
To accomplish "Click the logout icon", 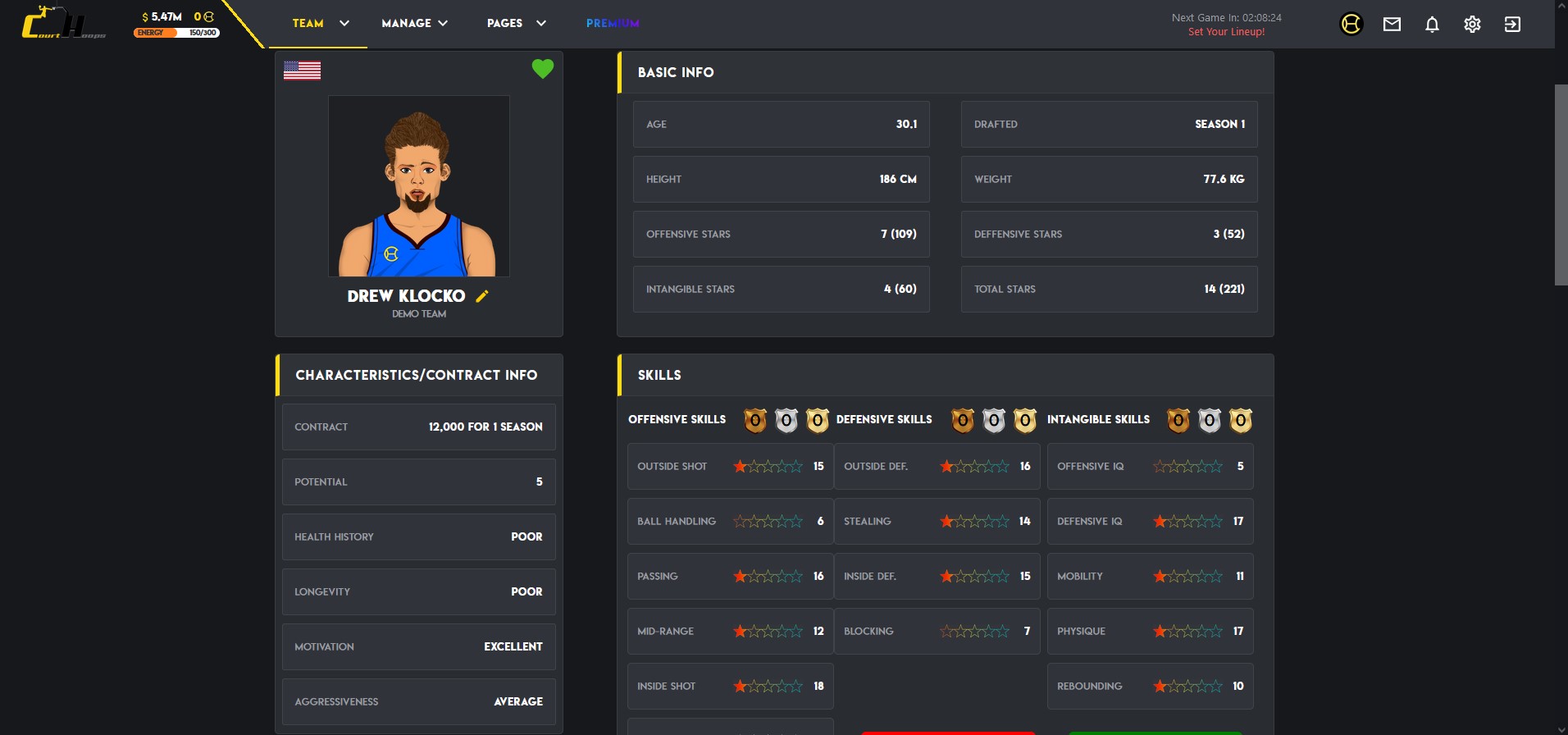I will coord(1512,25).
